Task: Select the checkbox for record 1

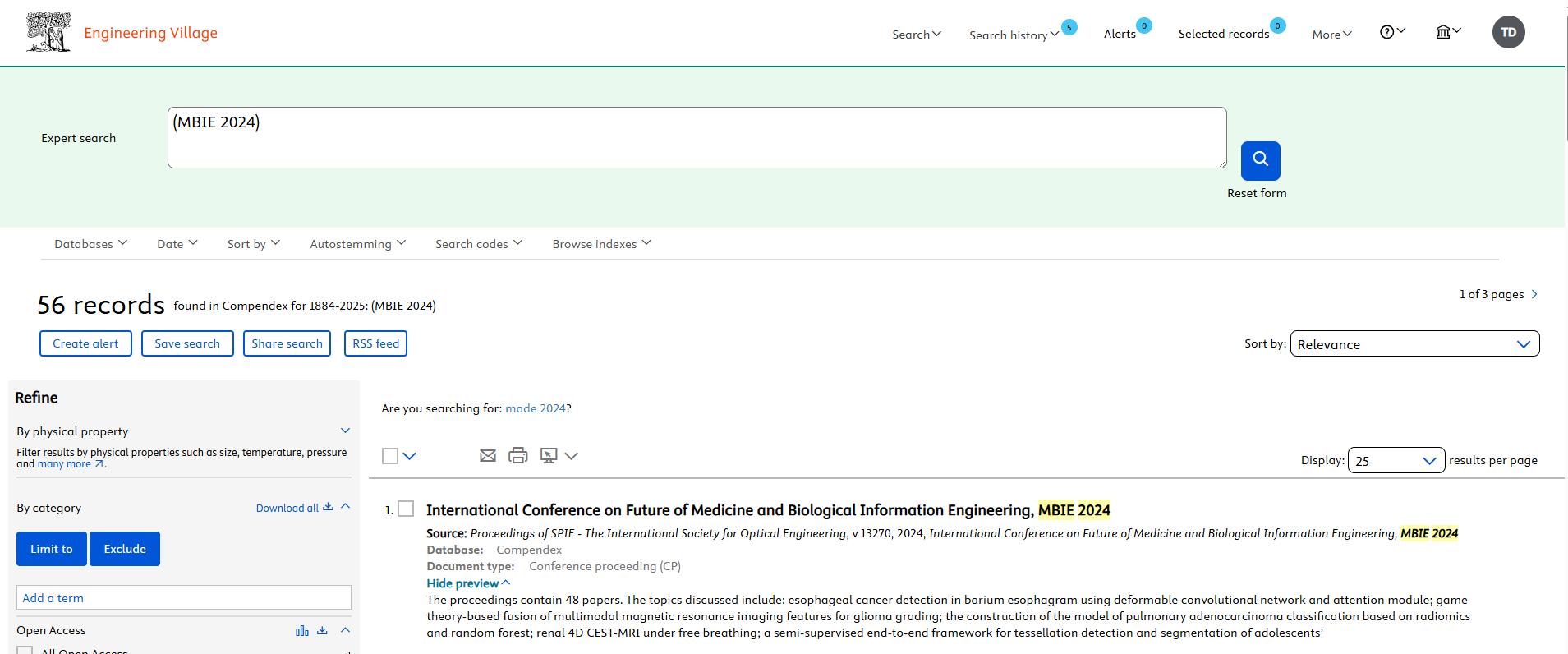Action: [x=406, y=509]
